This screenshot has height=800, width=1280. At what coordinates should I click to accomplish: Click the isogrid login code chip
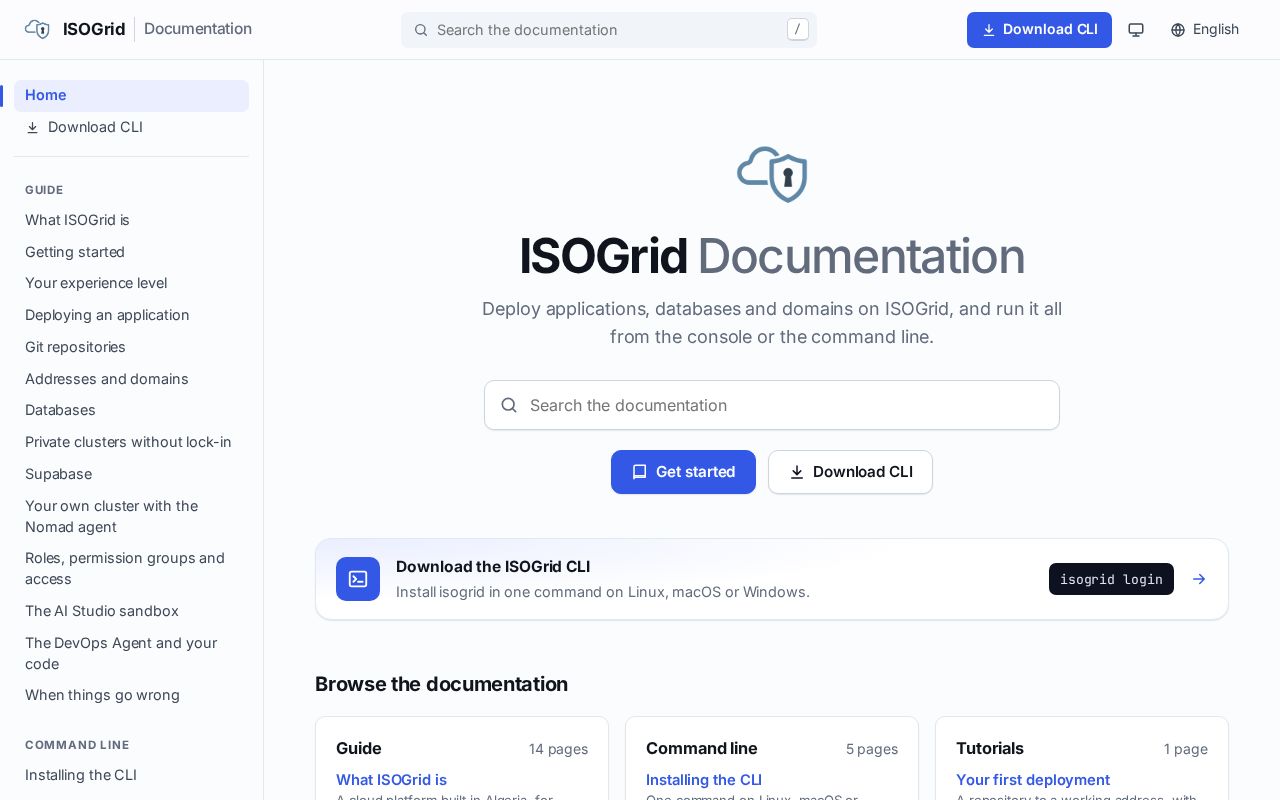point(1111,579)
